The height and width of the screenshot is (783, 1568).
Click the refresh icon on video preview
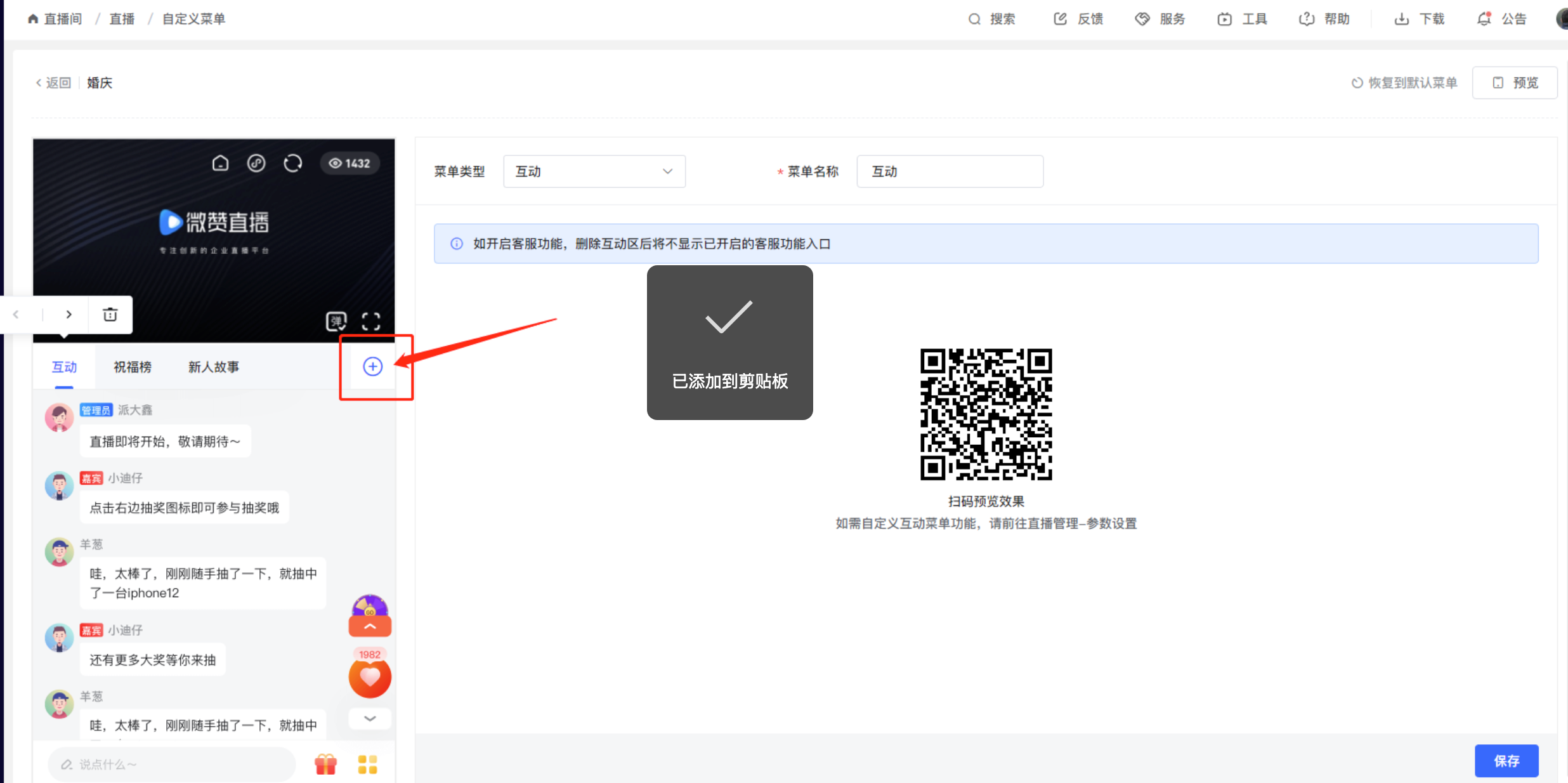292,163
